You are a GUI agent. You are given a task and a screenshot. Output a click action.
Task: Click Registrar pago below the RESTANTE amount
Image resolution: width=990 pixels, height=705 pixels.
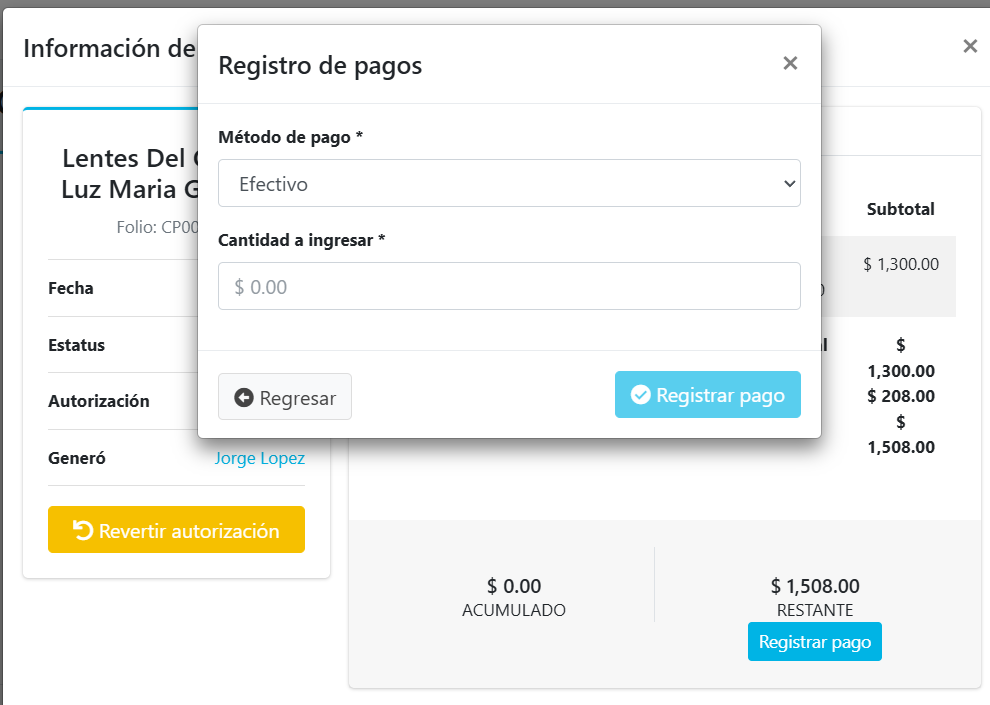point(814,642)
